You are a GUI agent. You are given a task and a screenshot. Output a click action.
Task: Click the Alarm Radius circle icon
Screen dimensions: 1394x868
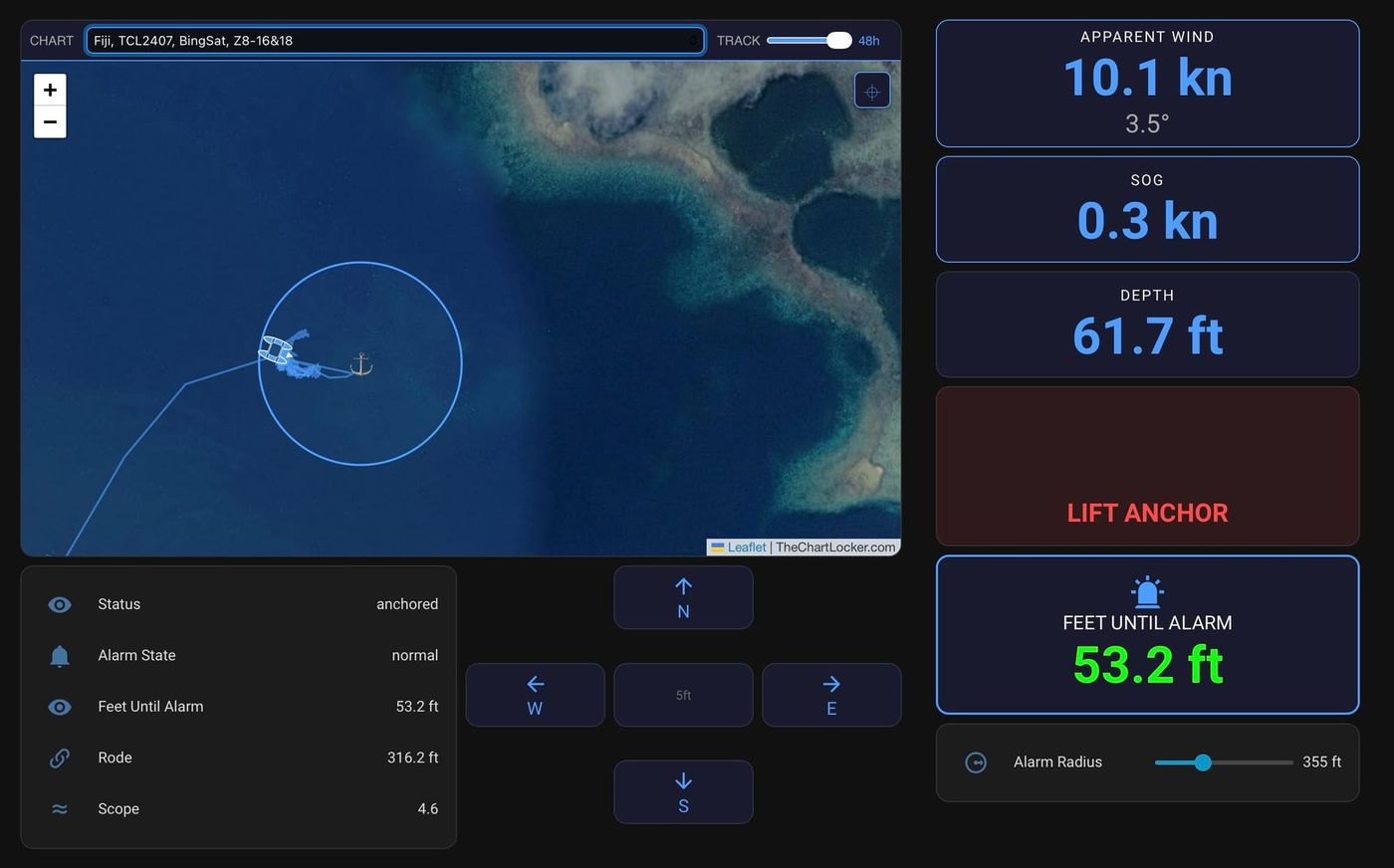click(x=976, y=762)
